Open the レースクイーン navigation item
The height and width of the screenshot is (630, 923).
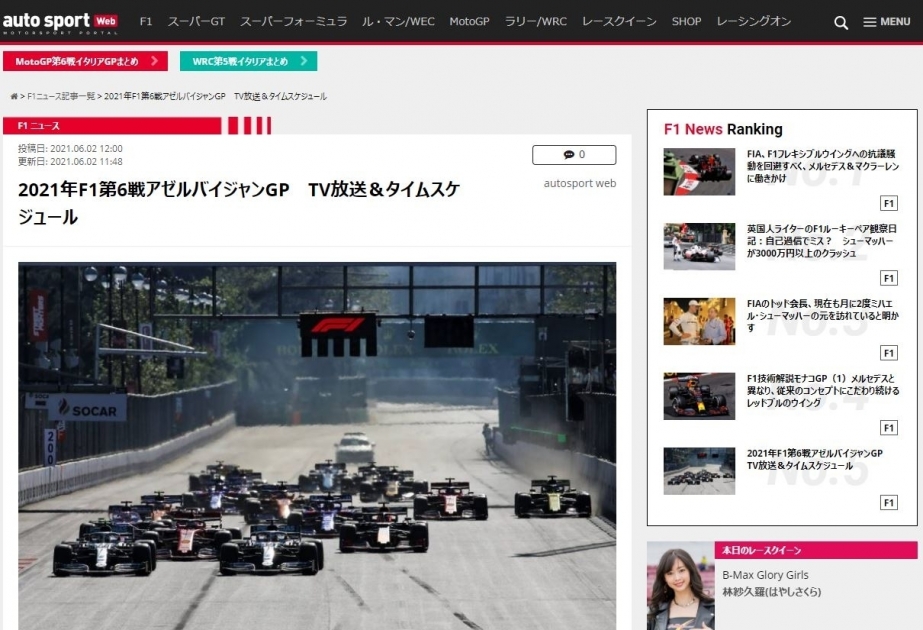(619, 21)
